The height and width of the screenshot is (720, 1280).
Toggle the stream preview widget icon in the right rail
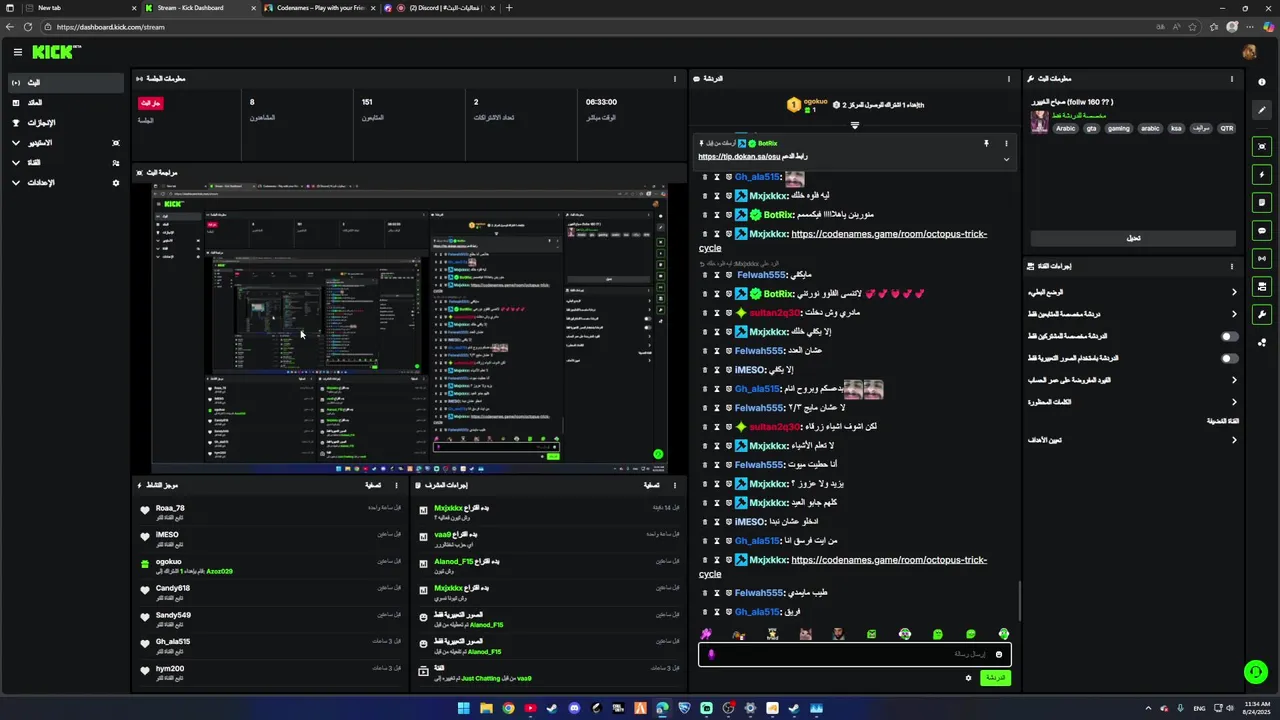(x=1262, y=147)
